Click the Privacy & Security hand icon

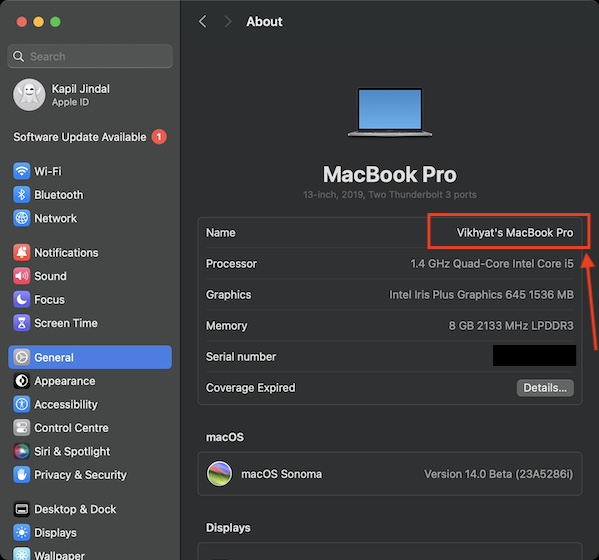[21, 475]
